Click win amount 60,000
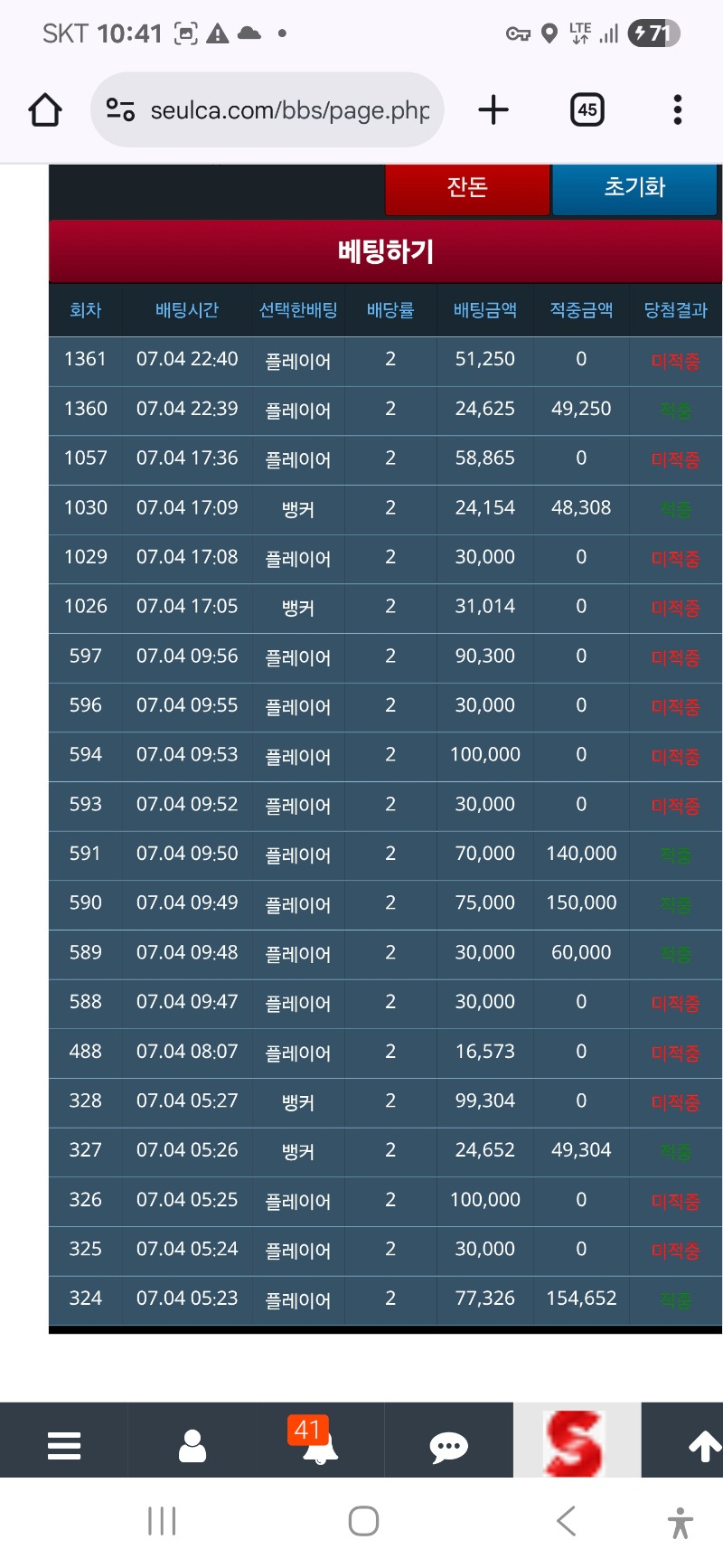Image resolution: width=723 pixels, height=1568 pixels. (x=582, y=953)
